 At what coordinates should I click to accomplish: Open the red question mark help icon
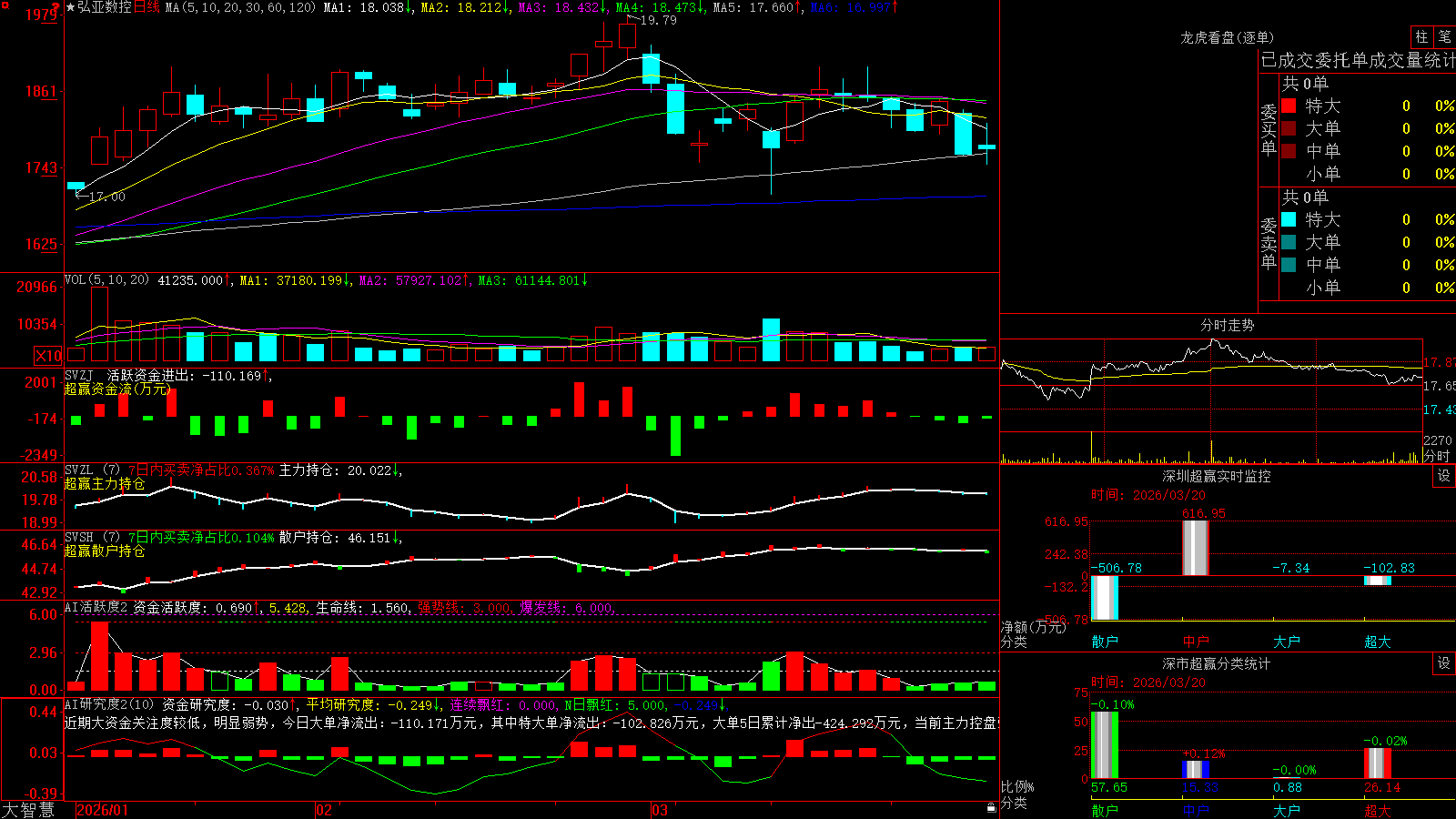pyautogui.click(x=56, y=7)
